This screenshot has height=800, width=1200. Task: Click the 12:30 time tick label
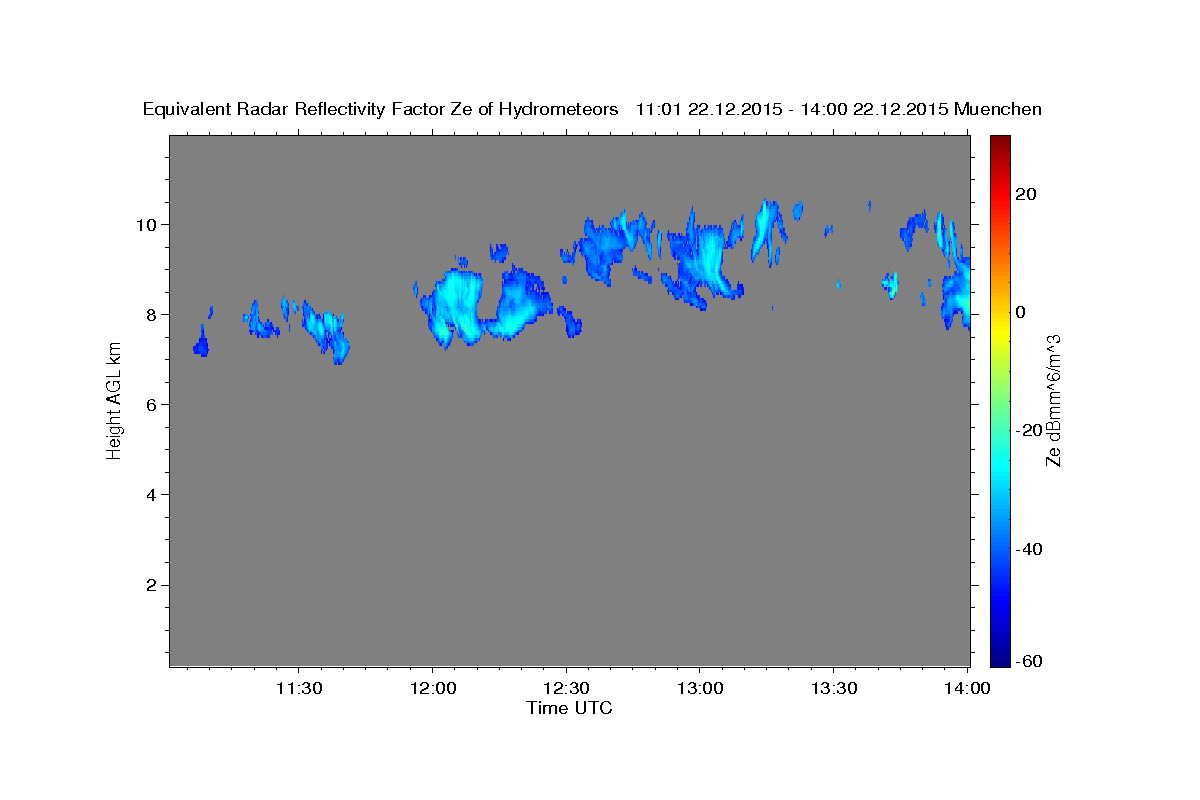tap(566, 688)
